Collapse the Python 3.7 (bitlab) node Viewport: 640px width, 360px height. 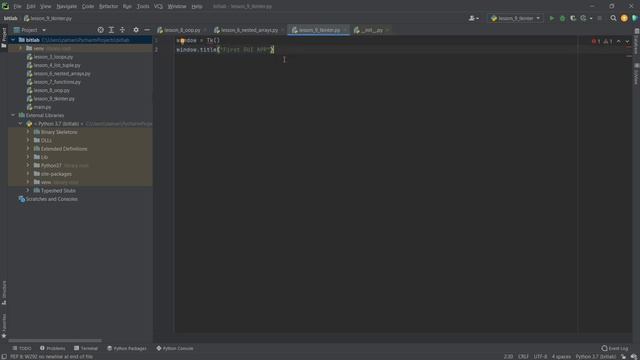pos(20,124)
